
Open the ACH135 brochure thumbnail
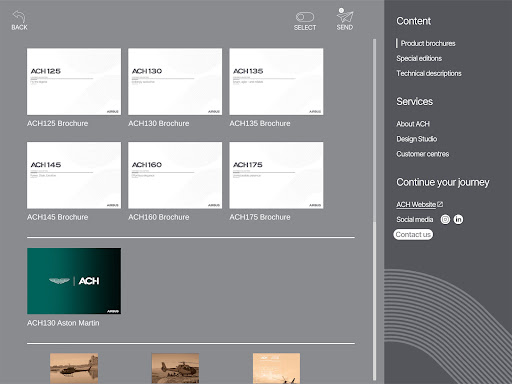click(276, 82)
